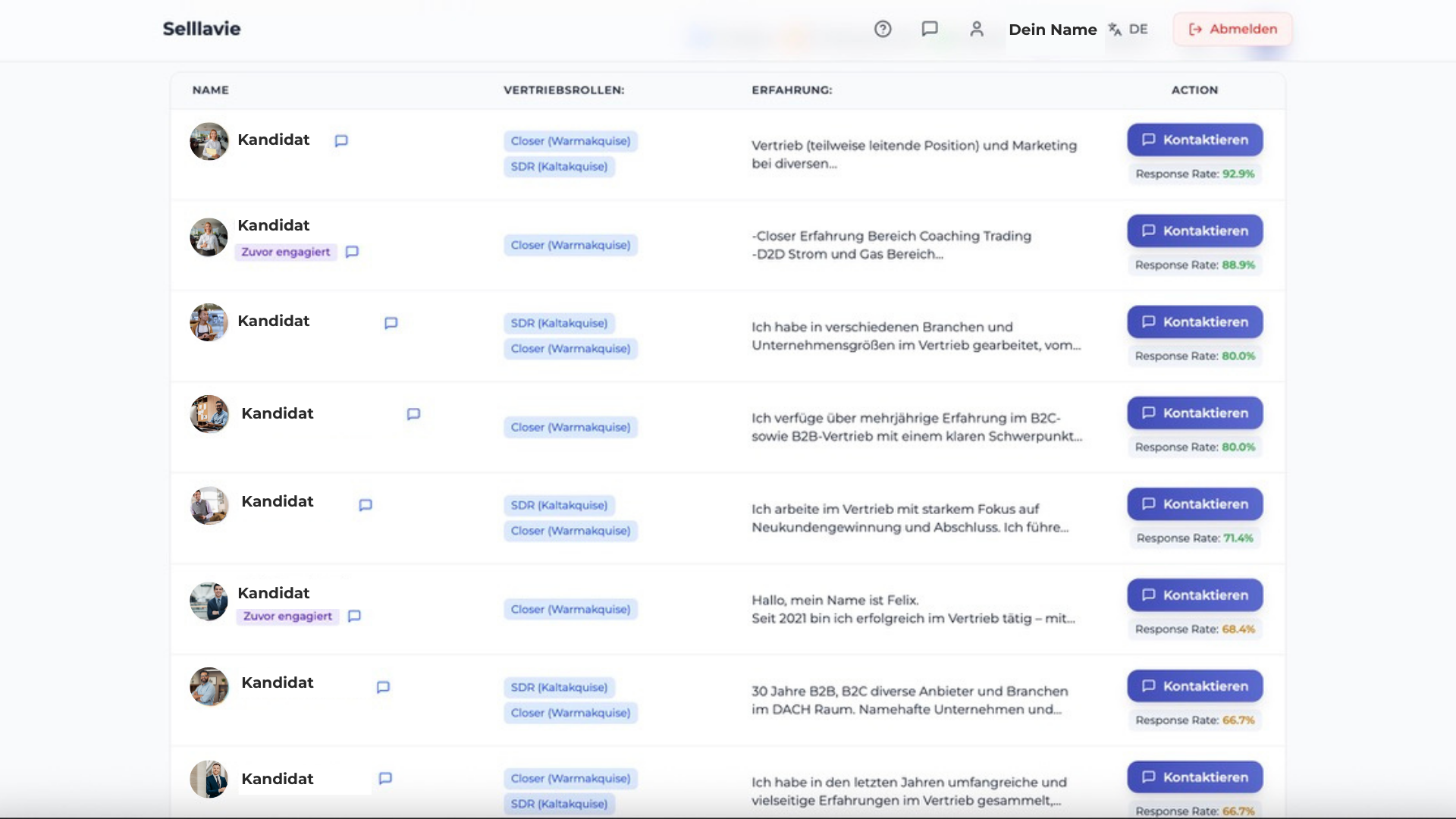Image resolution: width=1456 pixels, height=819 pixels.
Task: Open the first candidate's avatar thumbnail
Action: (x=209, y=141)
